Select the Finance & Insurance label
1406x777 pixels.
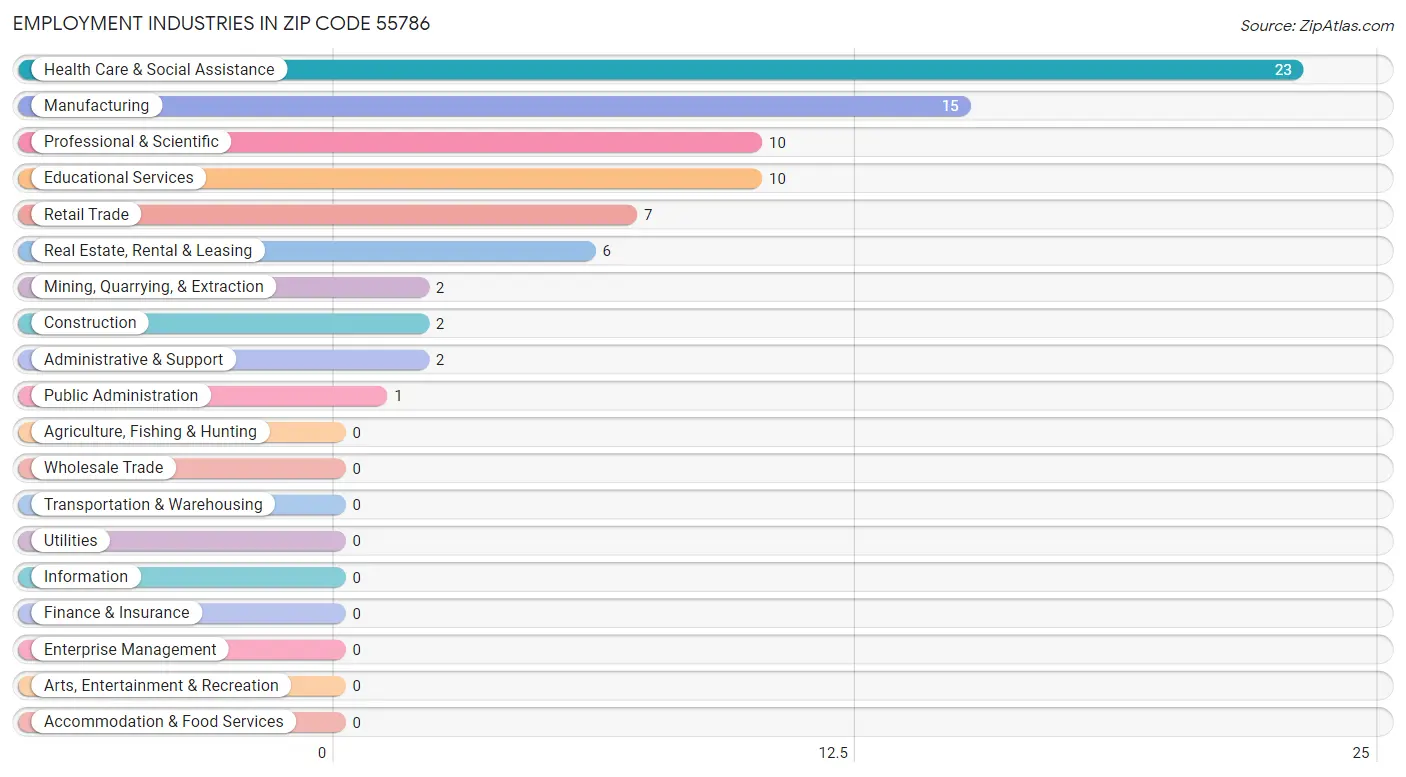(116, 612)
